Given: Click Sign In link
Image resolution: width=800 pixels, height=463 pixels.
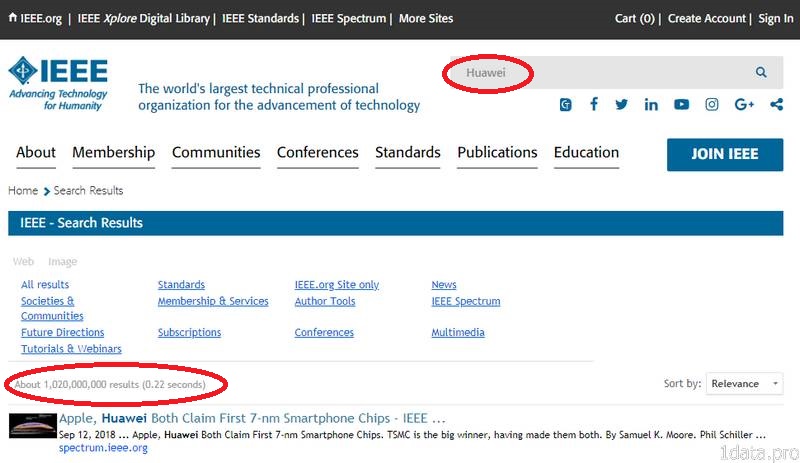Looking at the screenshot, I should [776, 18].
